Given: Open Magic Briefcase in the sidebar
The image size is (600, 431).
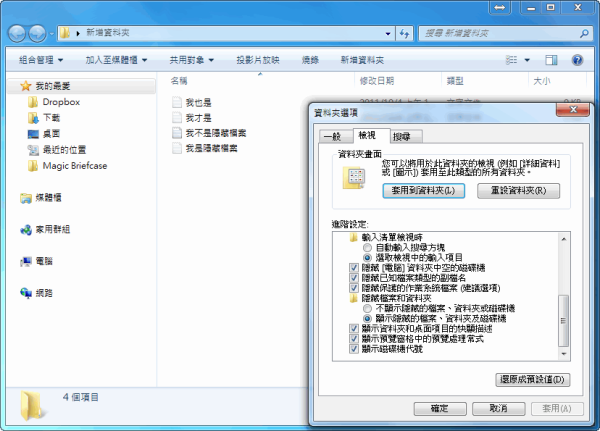Looking at the screenshot, I should [75, 166].
